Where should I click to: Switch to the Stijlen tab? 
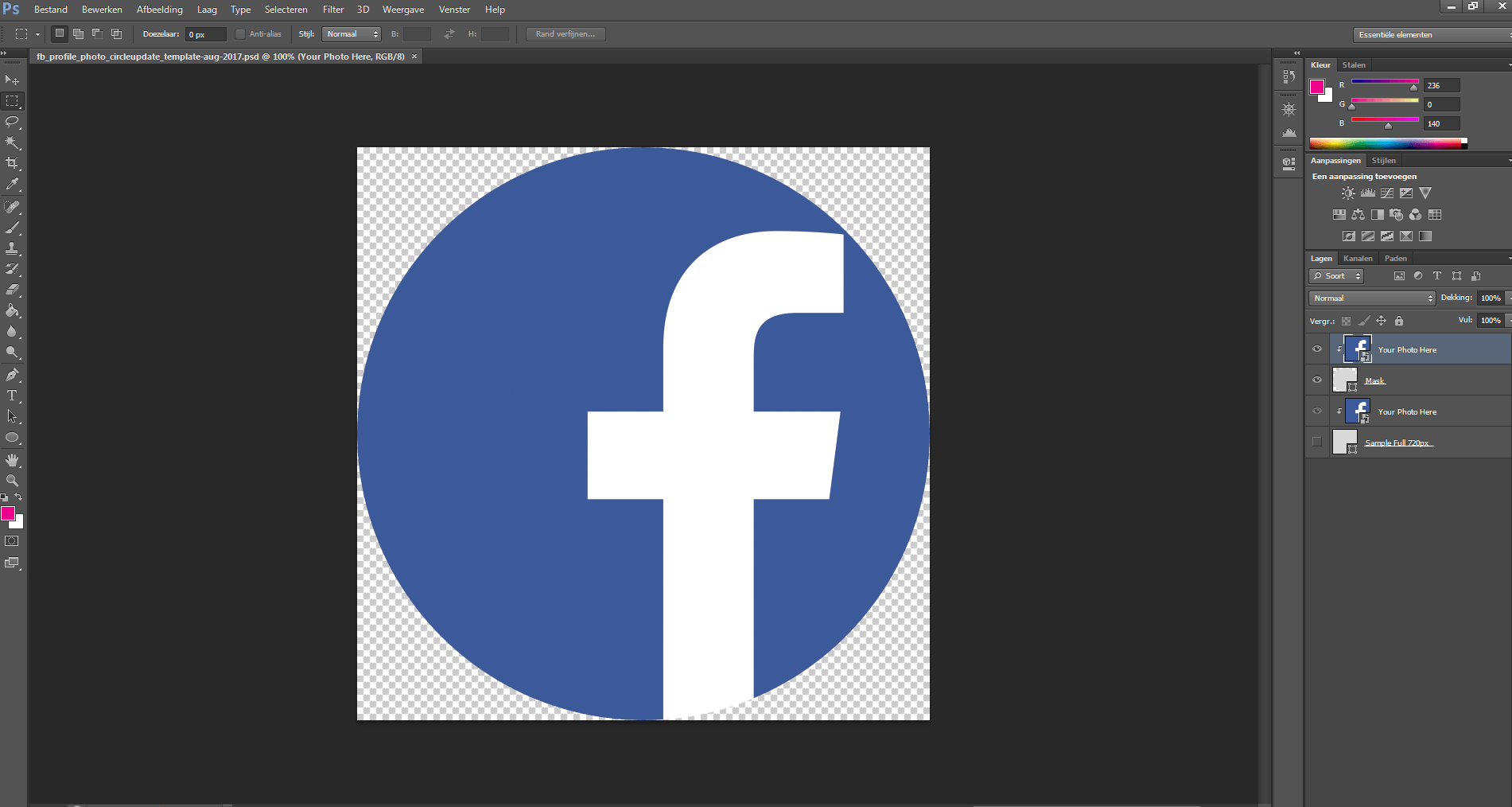click(x=1383, y=161)
